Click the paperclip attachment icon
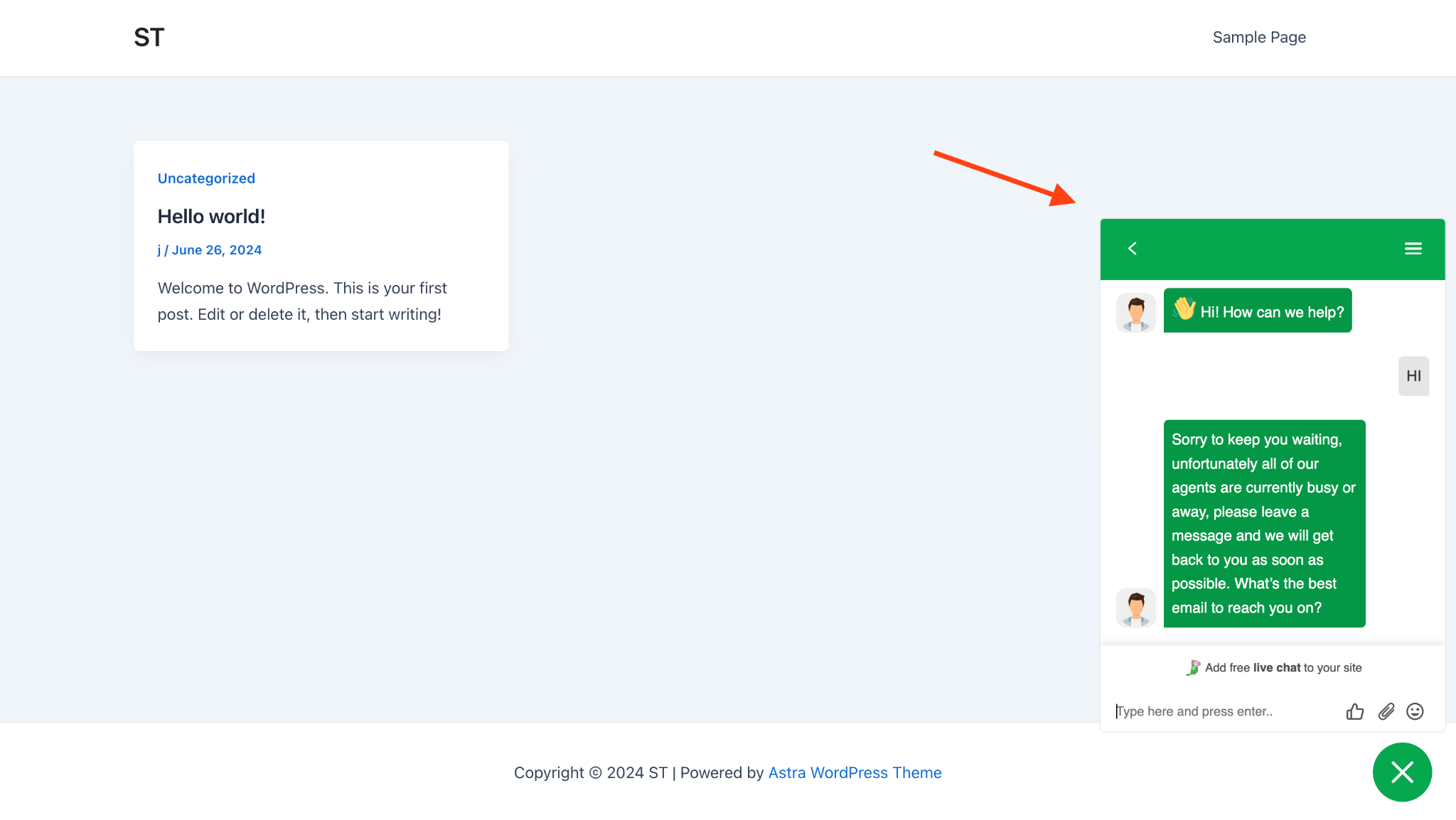This screenshot has width=1456, height=820. point(1386,711)
